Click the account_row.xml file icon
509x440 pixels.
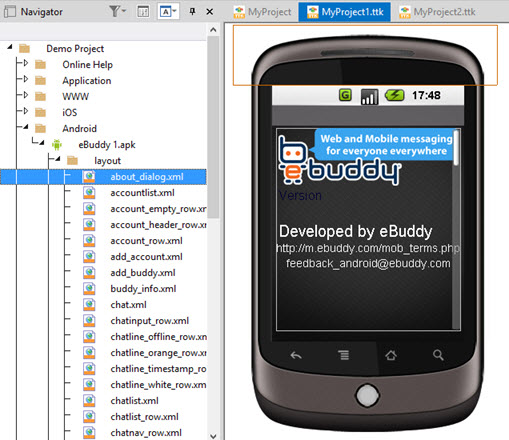click(89, 241)
